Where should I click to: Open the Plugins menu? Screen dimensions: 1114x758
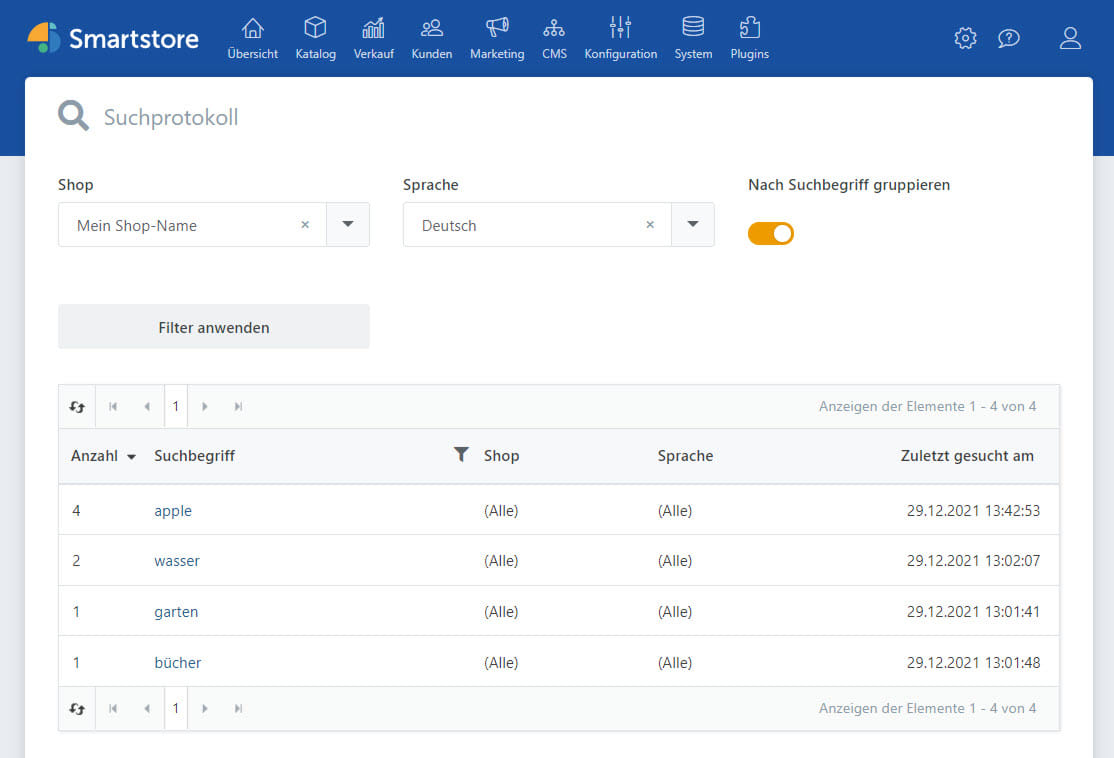750,38
